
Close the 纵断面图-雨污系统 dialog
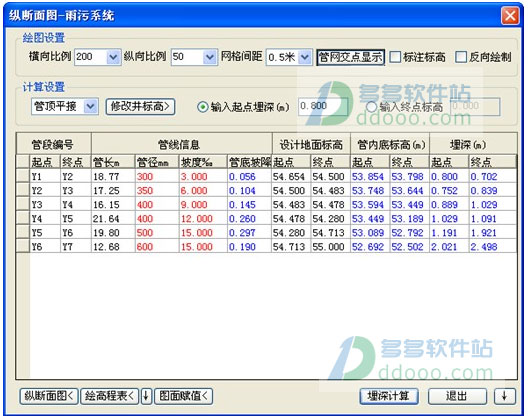510,16
